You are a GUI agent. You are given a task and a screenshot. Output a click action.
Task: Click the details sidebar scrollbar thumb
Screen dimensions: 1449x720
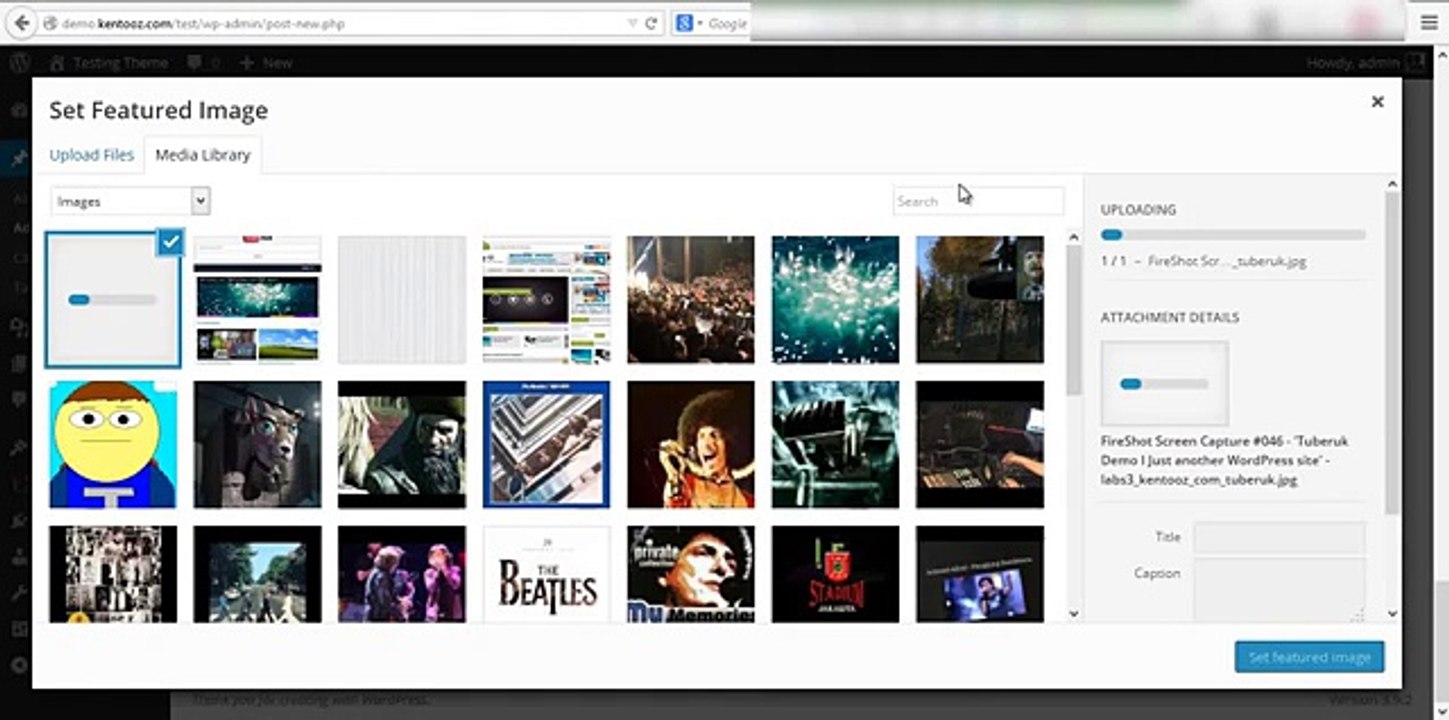(x=1393, y=353)
